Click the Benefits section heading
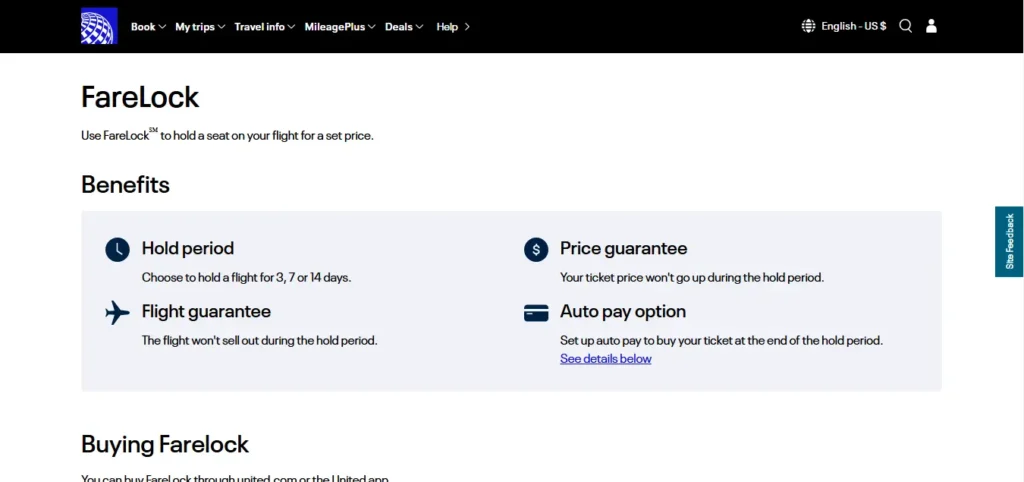This screenshot has height=482, width=1024. pos(125,185)
